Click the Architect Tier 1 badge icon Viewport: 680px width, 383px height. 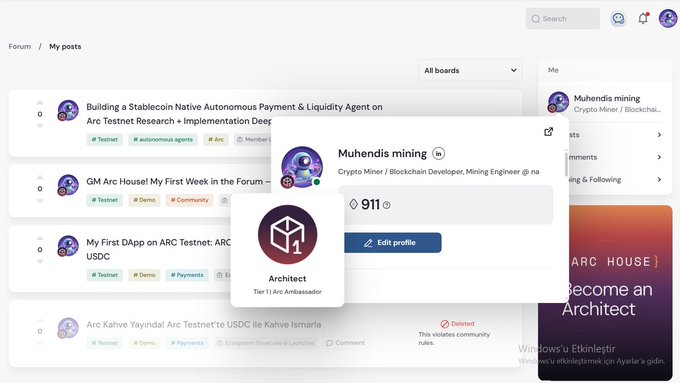click(288, 235)
